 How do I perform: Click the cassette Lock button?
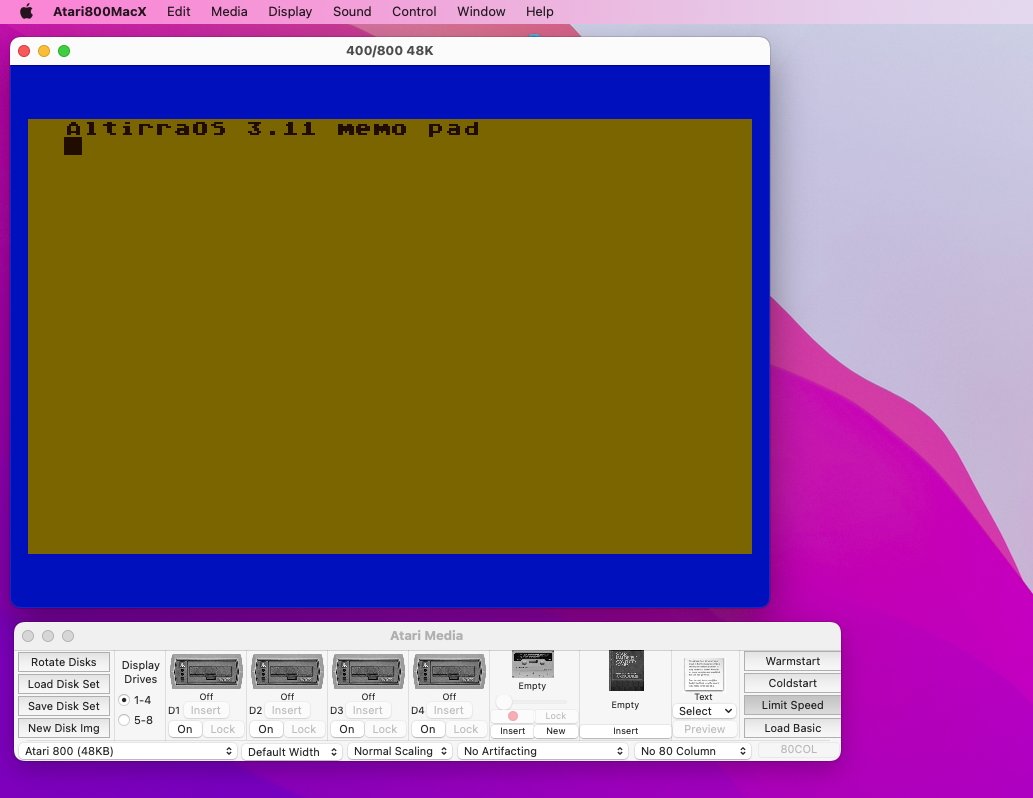click(x=555, y=716)
